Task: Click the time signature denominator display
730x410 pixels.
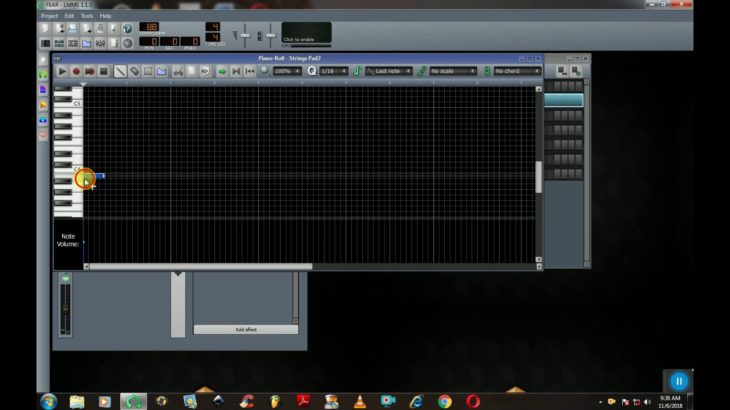Action: coord(212,37)
